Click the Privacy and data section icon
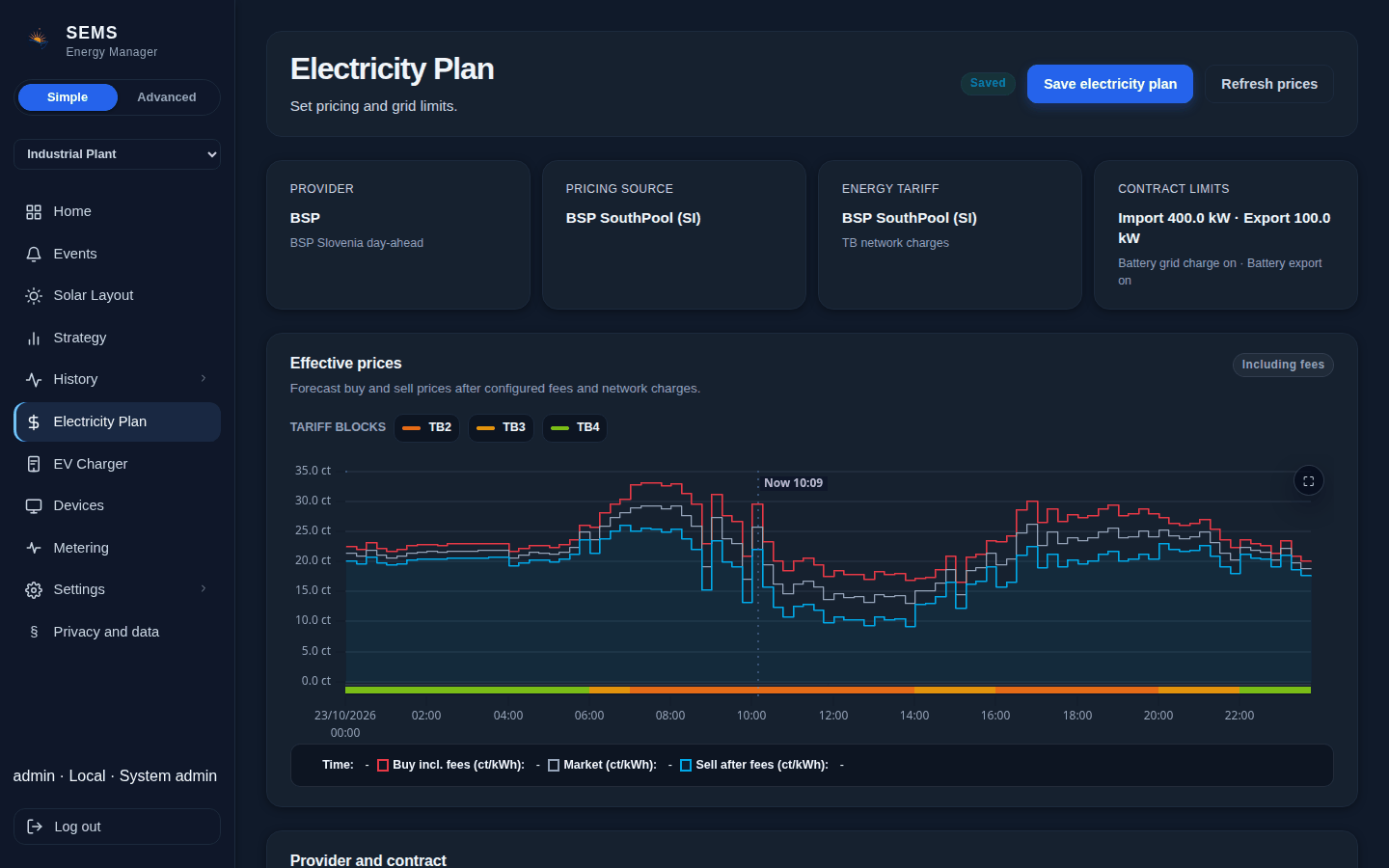The width and height of the screenshot is (1389, 868). tap(34, 632)
